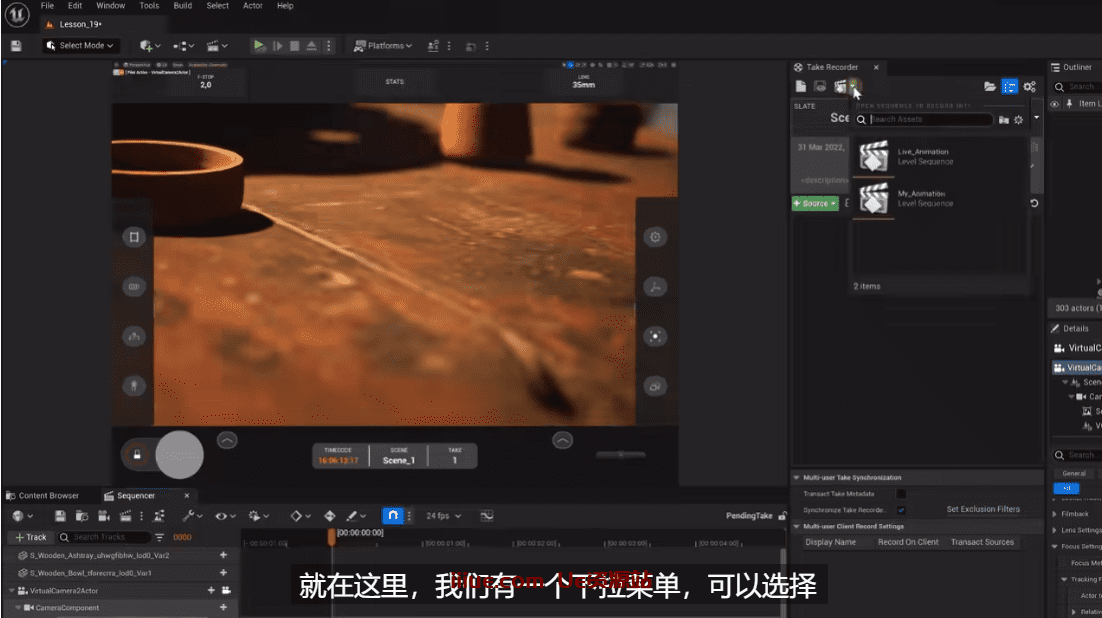Open the 24 fps frame rate dropdown
Viewport: 1102px width, 618px height.
[443, 516]
